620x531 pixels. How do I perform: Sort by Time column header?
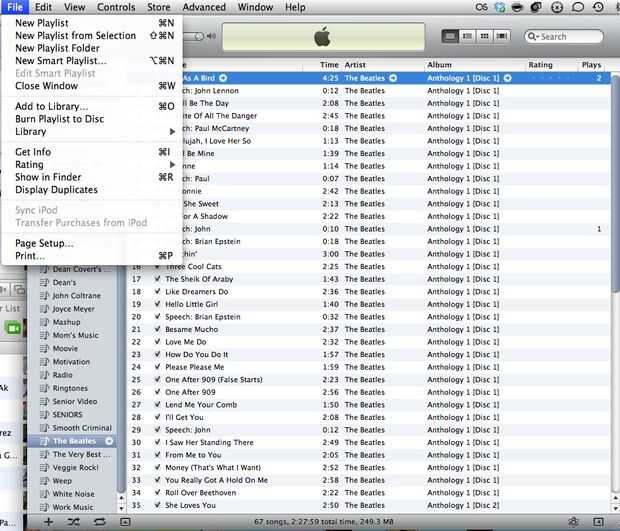tap(322, 65)
